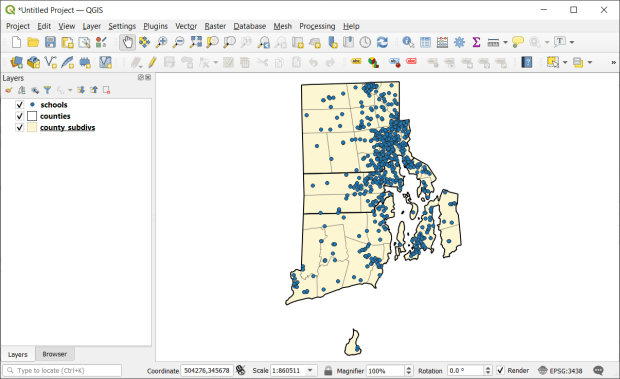620x379 pixels.
Task: Expand the Scale dropdown list
Action: (310, 370)
